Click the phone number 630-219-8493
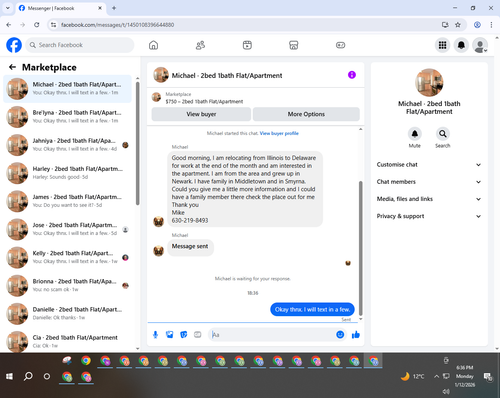The width and height of the screenshot is (500, 398). tap(190, 220)
